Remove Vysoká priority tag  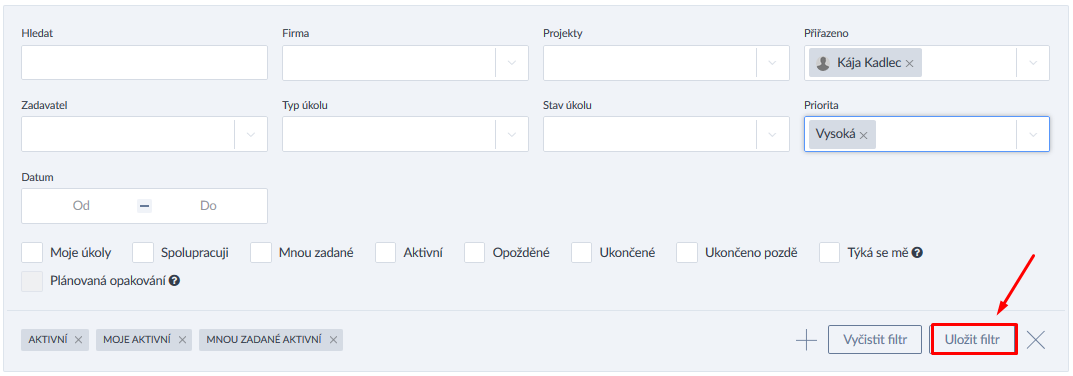tap(864, 136)
